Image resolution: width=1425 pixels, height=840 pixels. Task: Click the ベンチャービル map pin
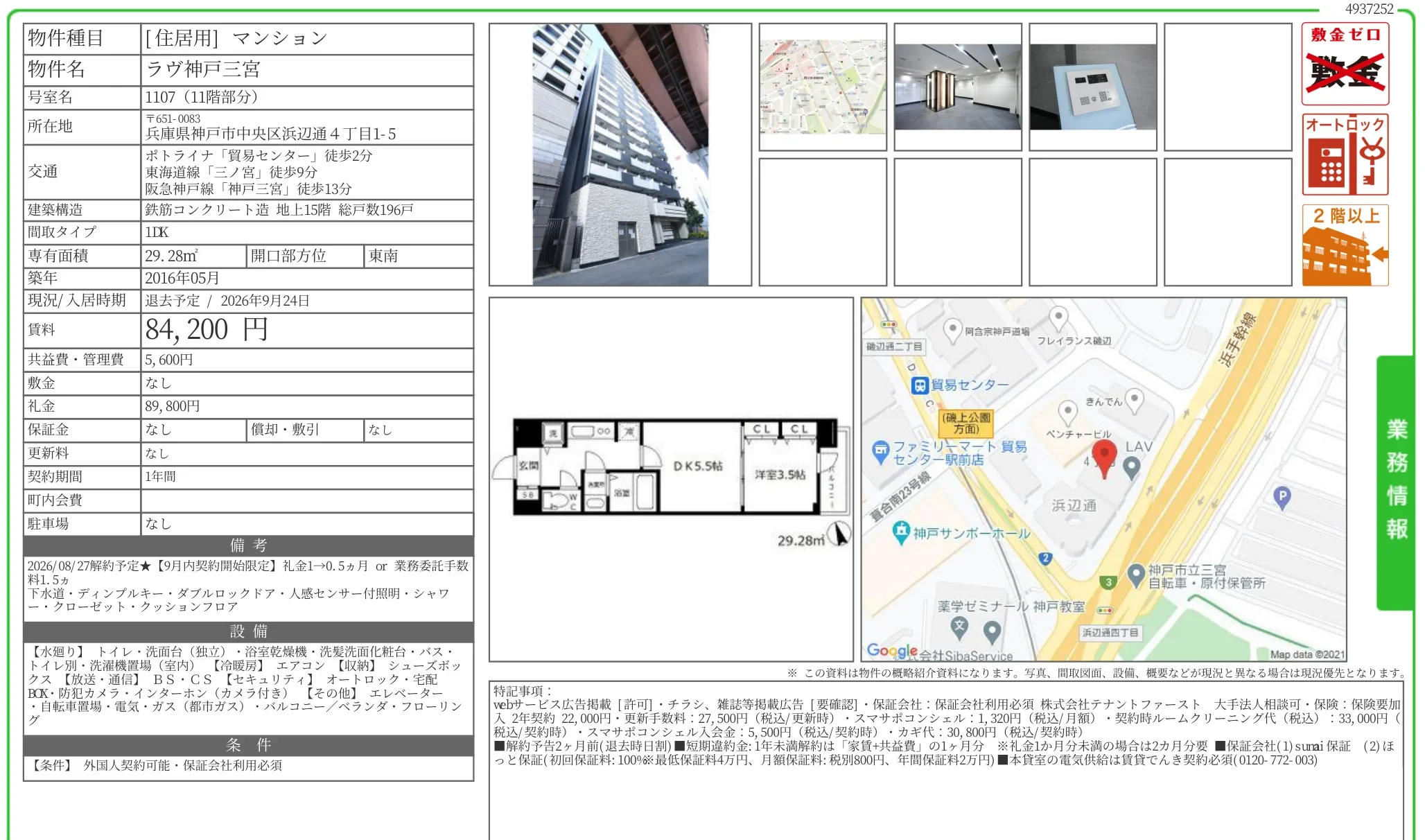tap(1068, 413)
